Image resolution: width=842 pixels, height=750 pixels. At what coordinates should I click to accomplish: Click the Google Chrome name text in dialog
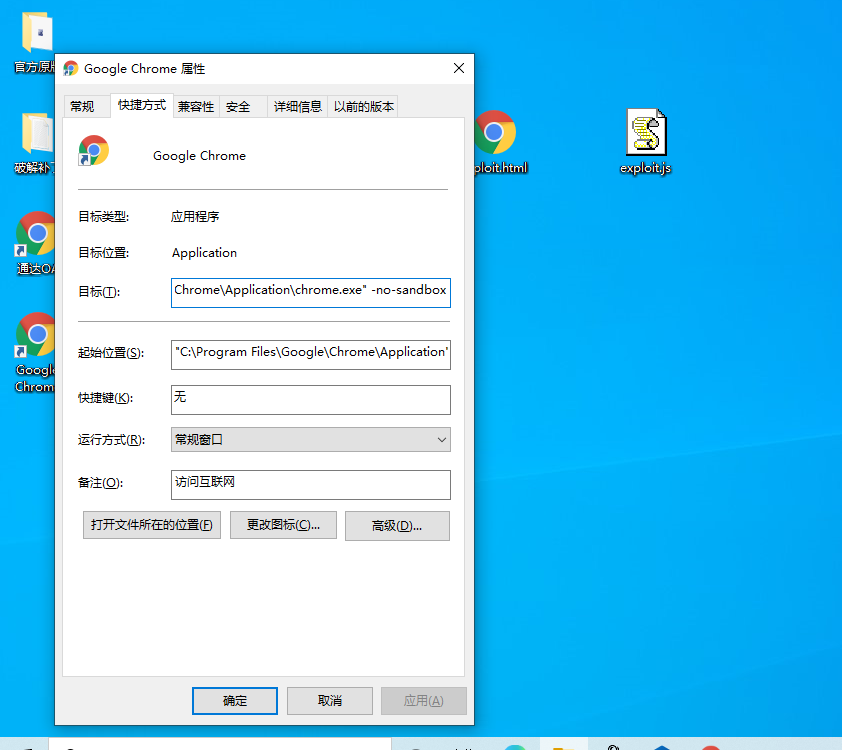[199, 156]
